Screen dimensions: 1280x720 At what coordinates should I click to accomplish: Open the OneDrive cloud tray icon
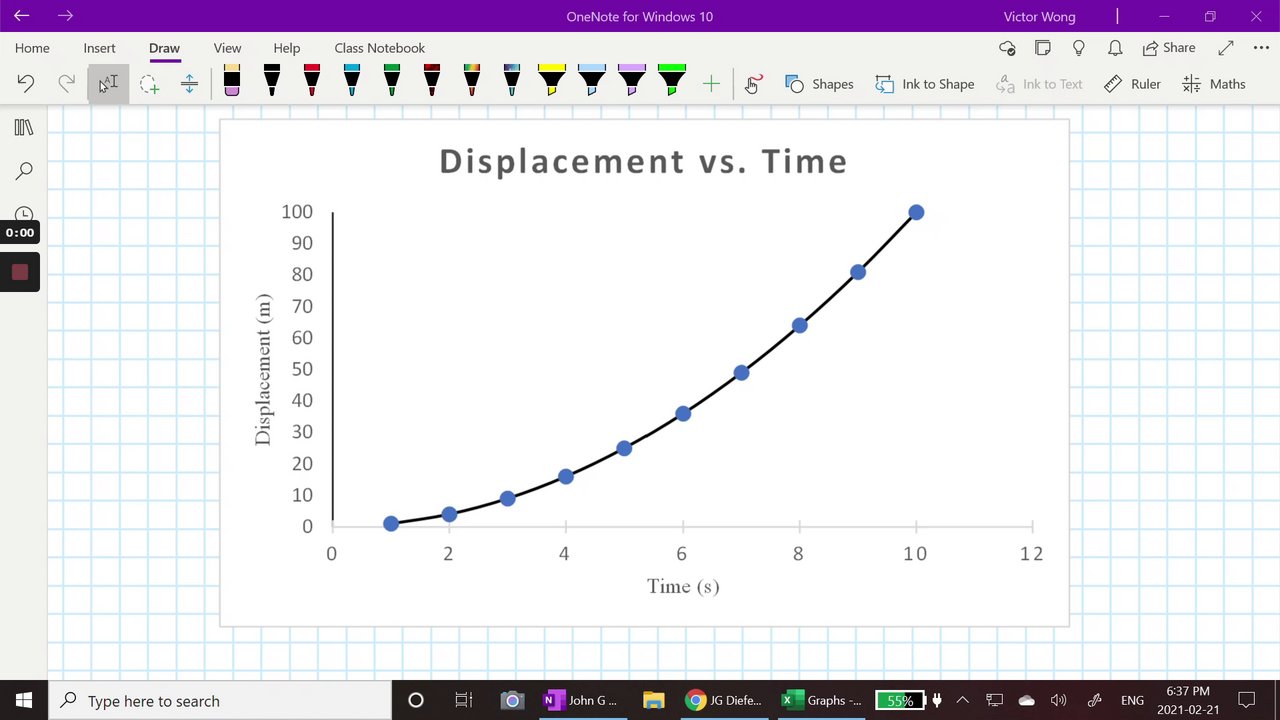(1027, 700)
